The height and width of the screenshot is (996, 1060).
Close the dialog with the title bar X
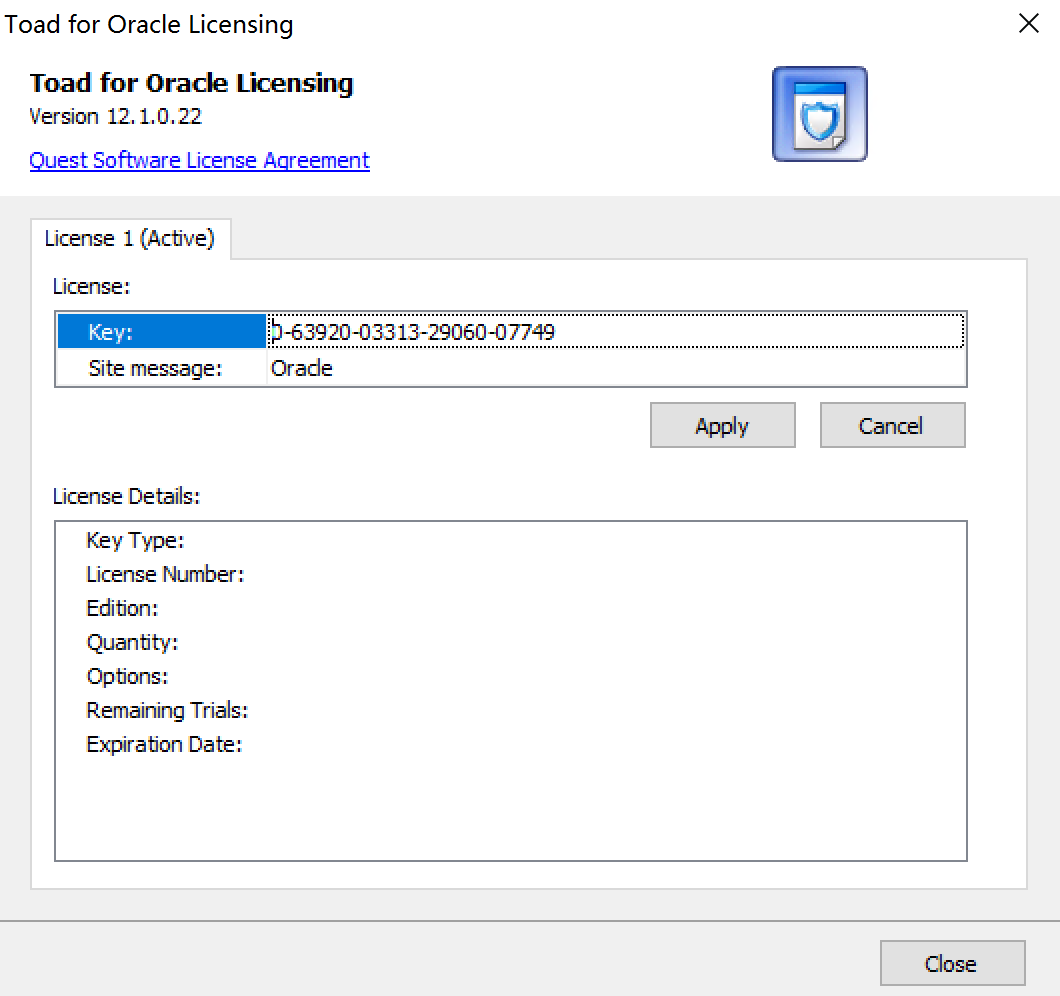(x=1028, y=24)
